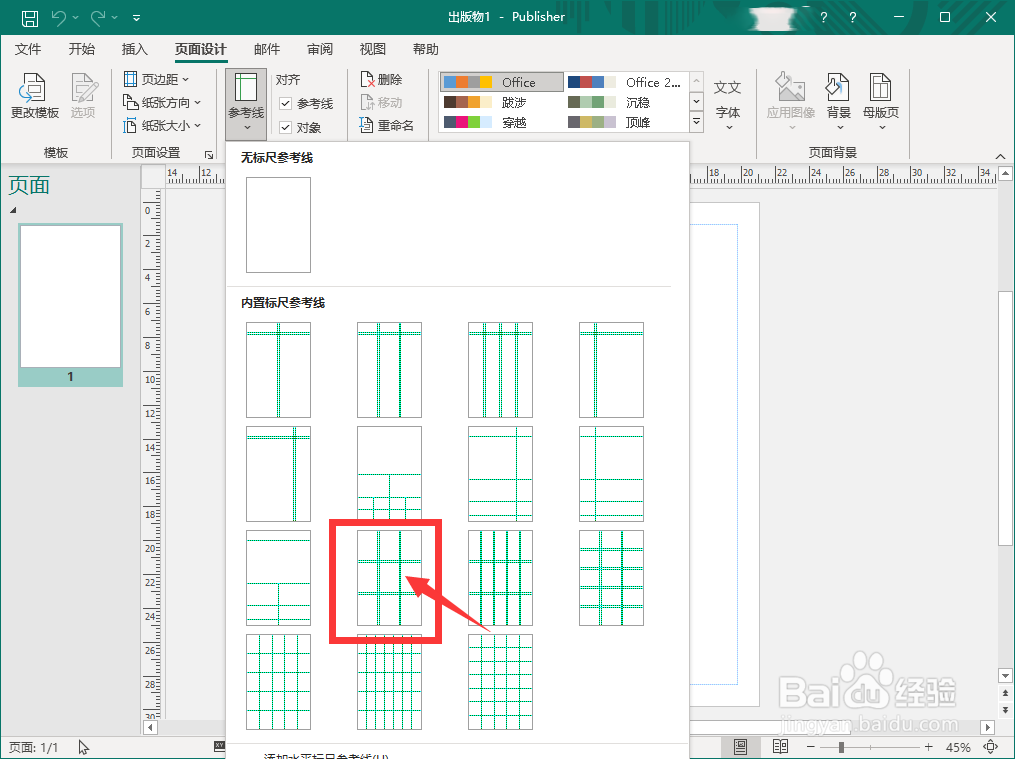Viewport: 1015px width, 759px height.
Task: Click single page view icon
Action: click(741, 747)
